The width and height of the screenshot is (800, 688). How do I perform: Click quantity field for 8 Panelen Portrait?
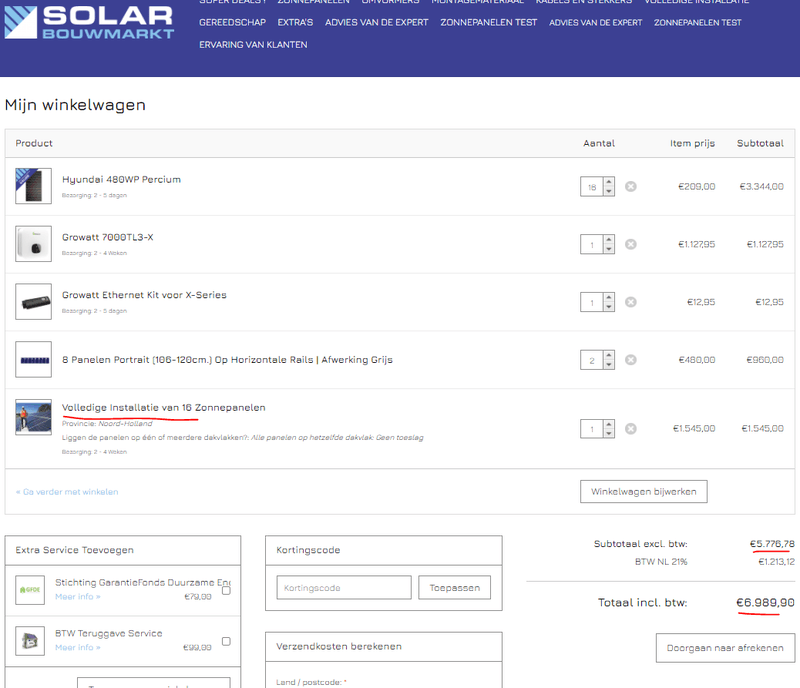tap(592, 360)
